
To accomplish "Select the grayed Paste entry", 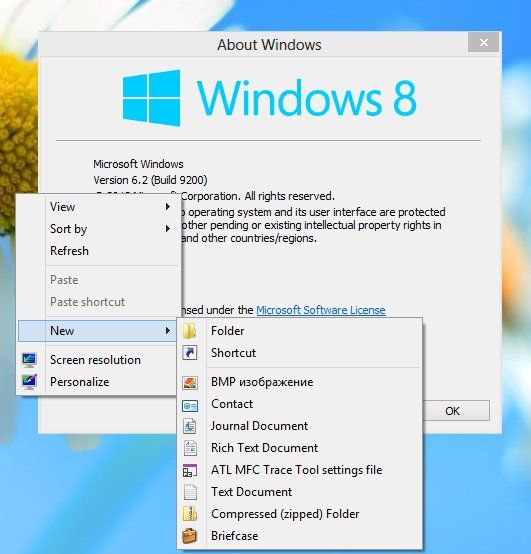I will tap(99, 280).
